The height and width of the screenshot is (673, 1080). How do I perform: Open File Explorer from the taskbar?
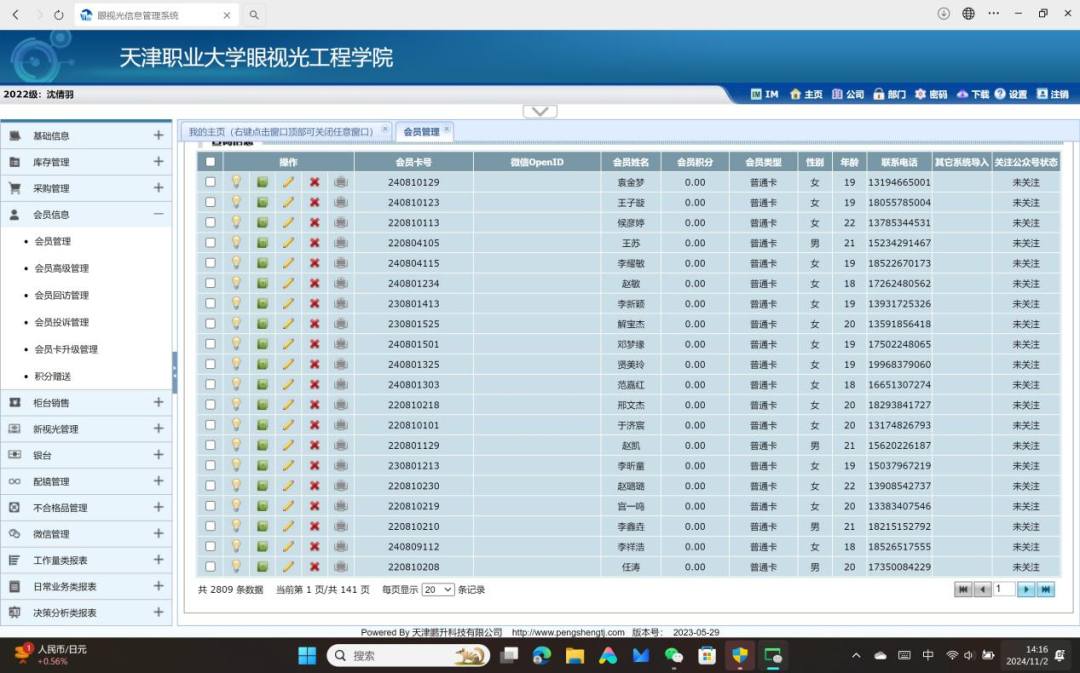[574, 655]
